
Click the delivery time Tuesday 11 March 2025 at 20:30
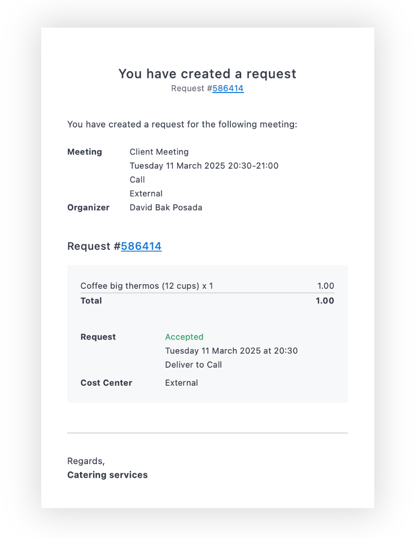tap(231, 351)
